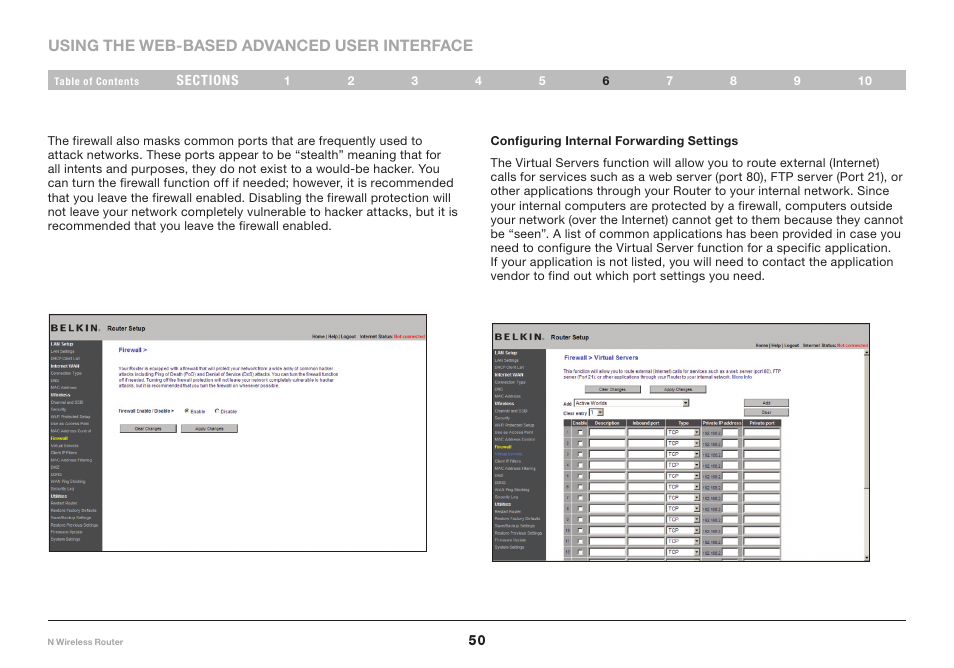Viewport: 954px width, 668px height.
Task: Click the scroll-up arrow on Virtual Servers page
Action: (x=866, y=353)
